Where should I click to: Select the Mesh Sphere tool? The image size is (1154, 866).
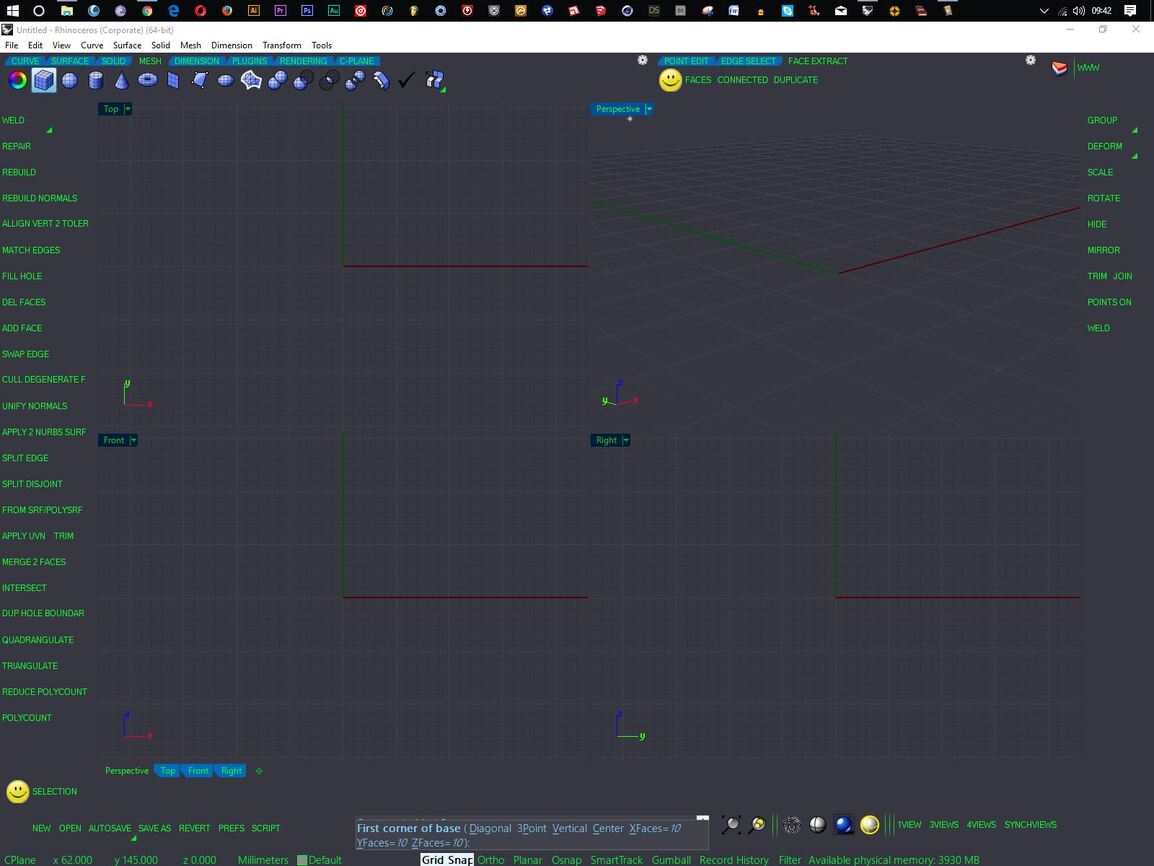pyautogui.click(x=69, y=80)
